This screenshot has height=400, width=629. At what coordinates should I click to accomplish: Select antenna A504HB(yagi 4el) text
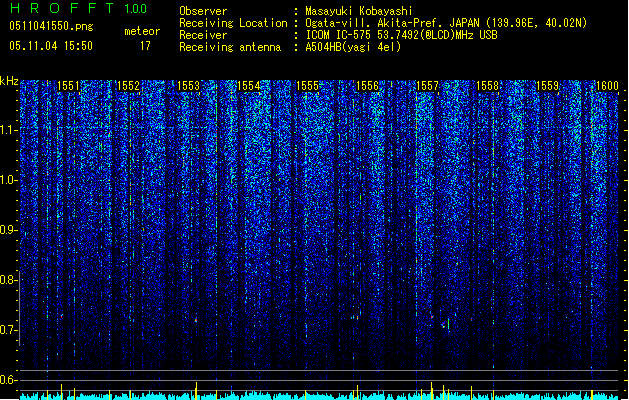tap(353, 47)
